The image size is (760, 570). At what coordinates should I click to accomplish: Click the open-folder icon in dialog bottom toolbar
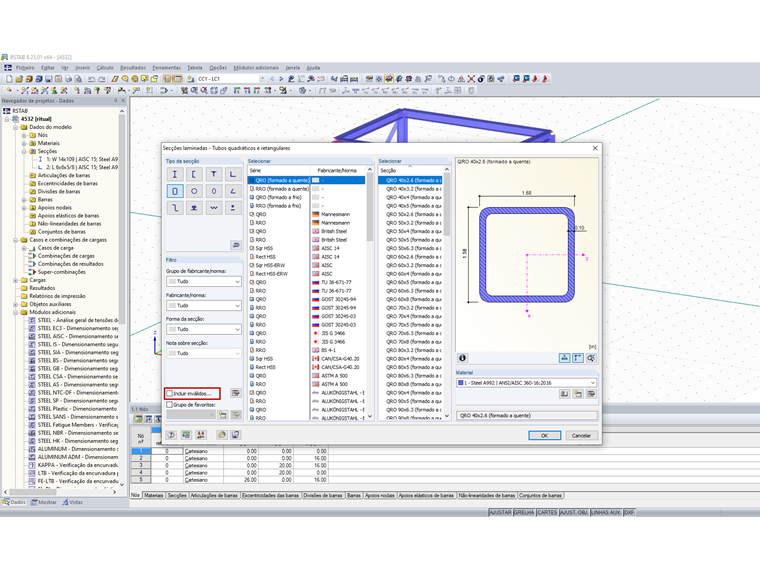pos(222,435)
